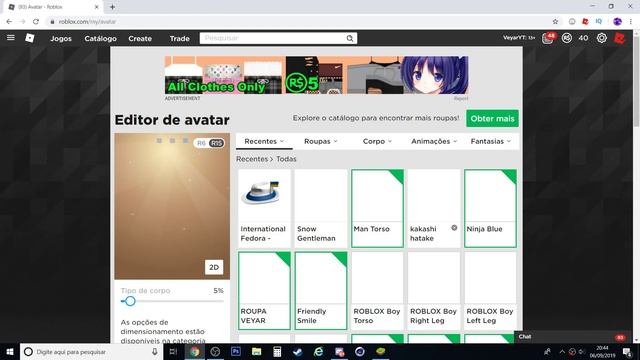Click the All Clothes Only ad banner
Screen dimensions: 640x360
point(316,75)
